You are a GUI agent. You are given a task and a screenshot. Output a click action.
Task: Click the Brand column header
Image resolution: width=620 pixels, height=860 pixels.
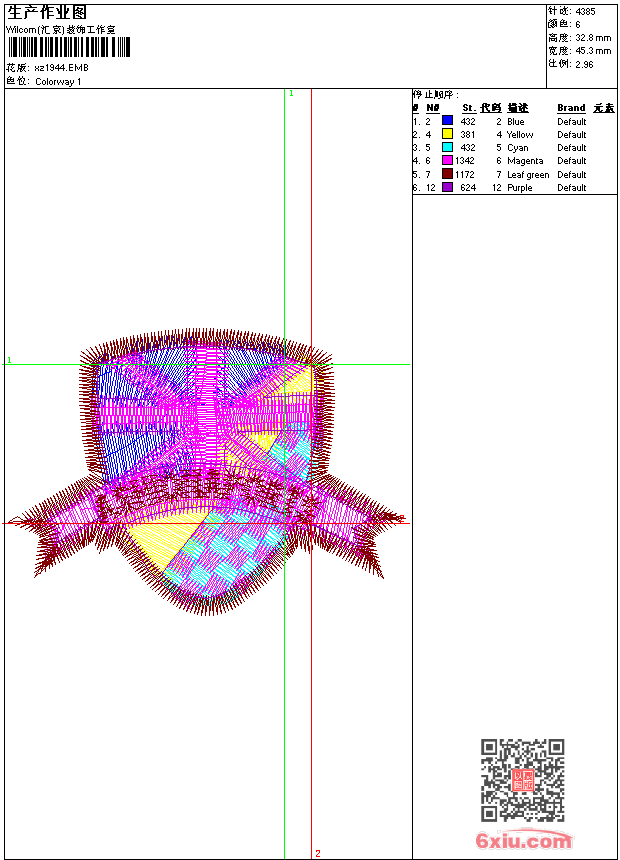(571, 108)
